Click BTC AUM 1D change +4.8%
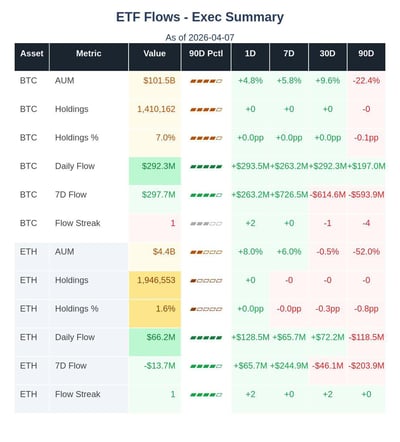Screen dimensions: 400x442 [250, 81]
